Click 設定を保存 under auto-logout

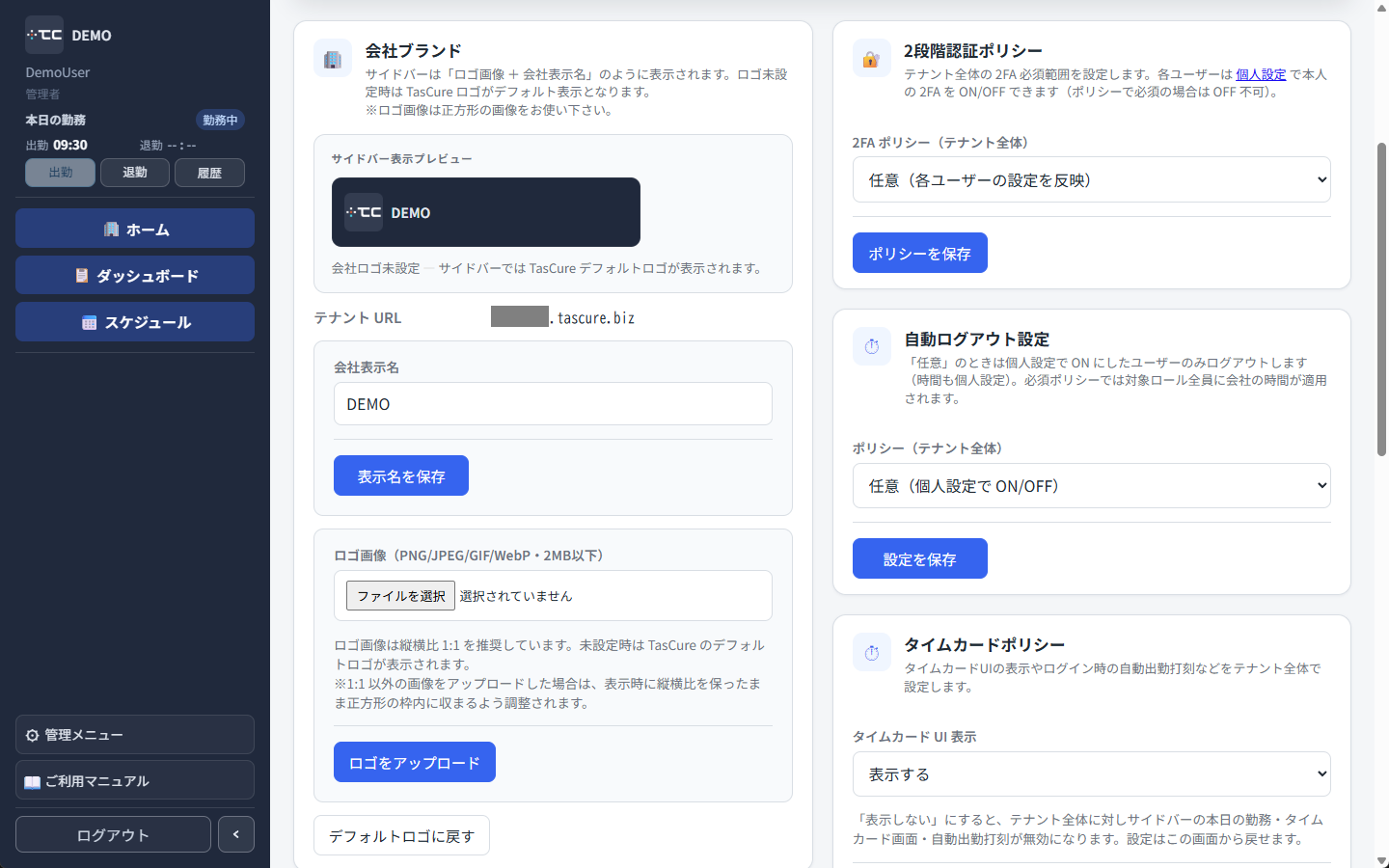[x=920, y=558]
